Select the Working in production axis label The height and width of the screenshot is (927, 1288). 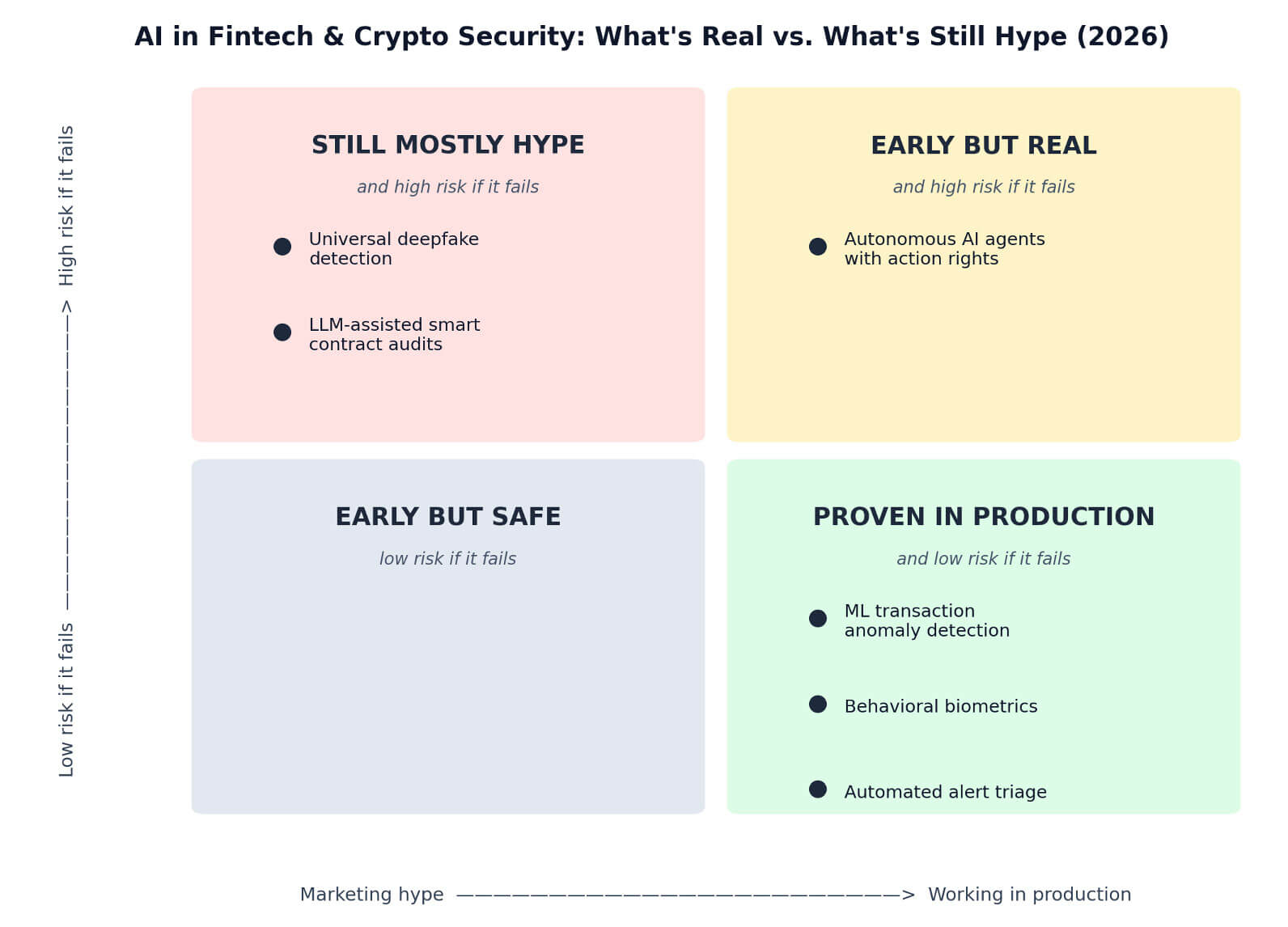coord(1029,895)
